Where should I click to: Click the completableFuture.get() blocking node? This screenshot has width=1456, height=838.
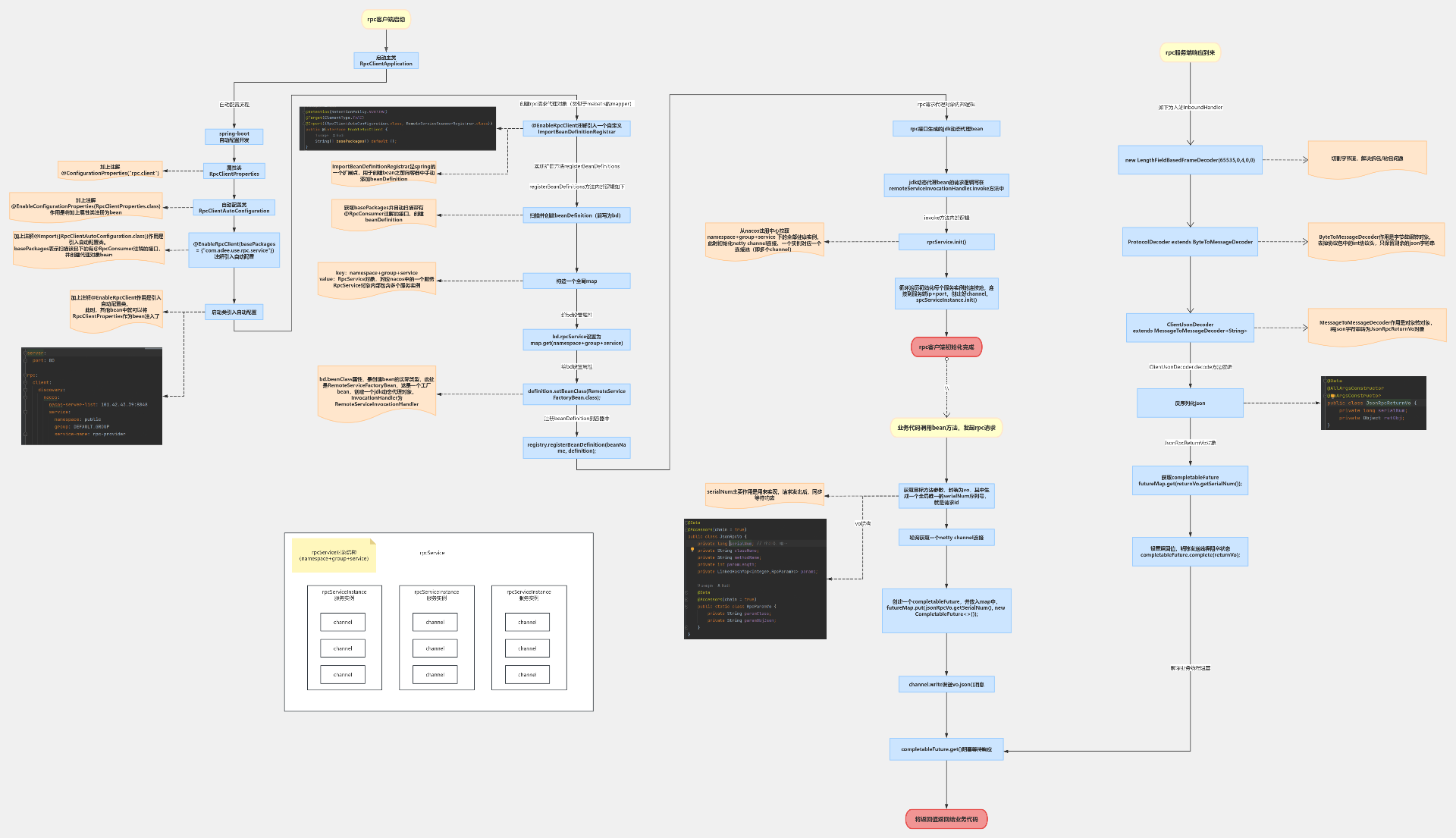point(946,749)
